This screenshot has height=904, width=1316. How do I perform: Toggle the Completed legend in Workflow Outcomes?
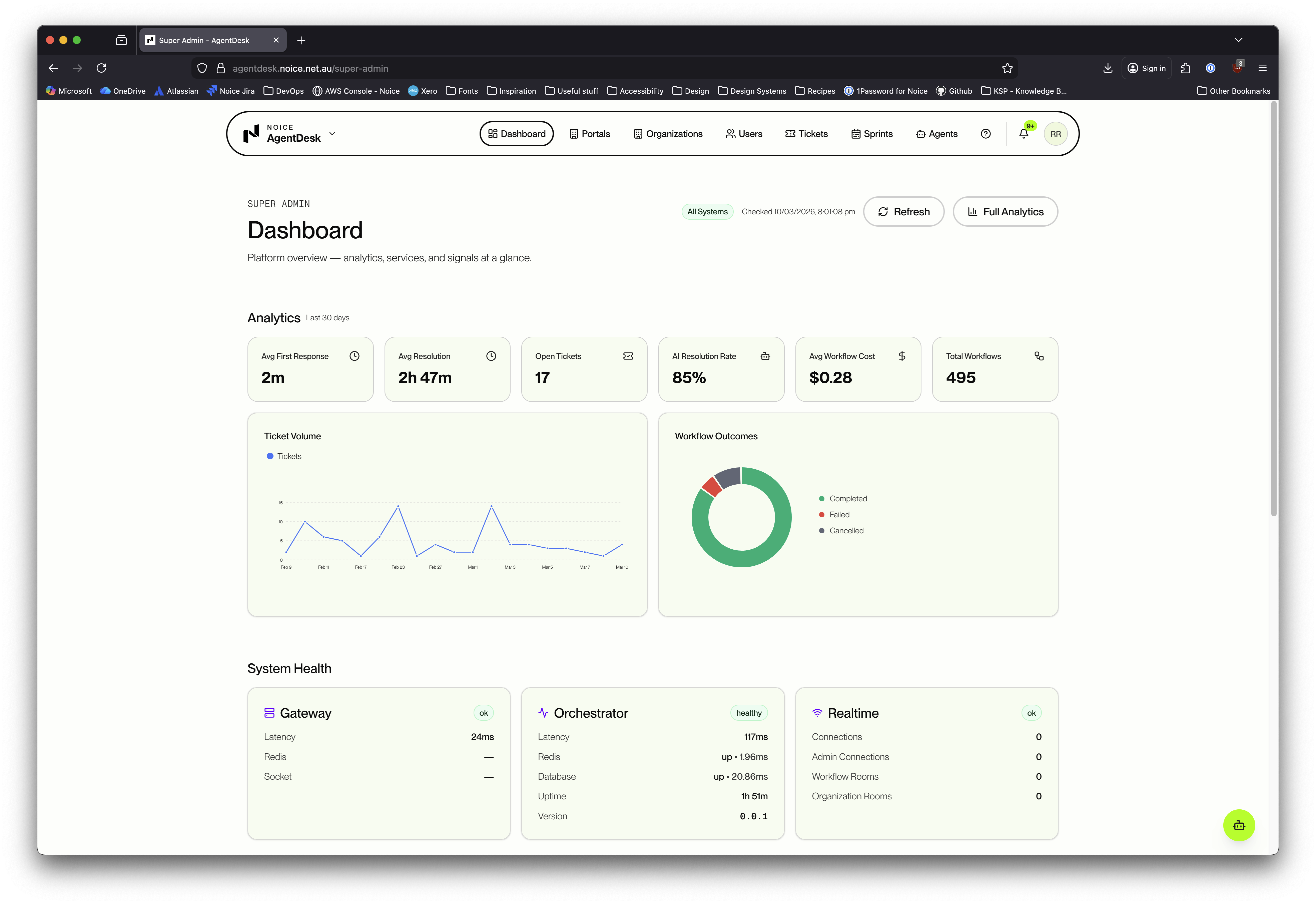[x=844, y=498]
